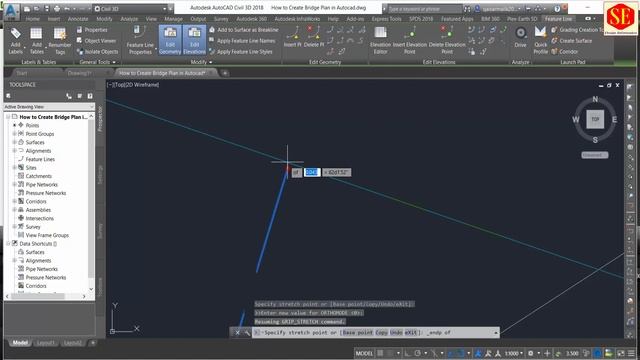This screenshot has width=640, height=360.
Task: Select Feature Lines in the Toolspace tree
Action: tap(40, 159)
